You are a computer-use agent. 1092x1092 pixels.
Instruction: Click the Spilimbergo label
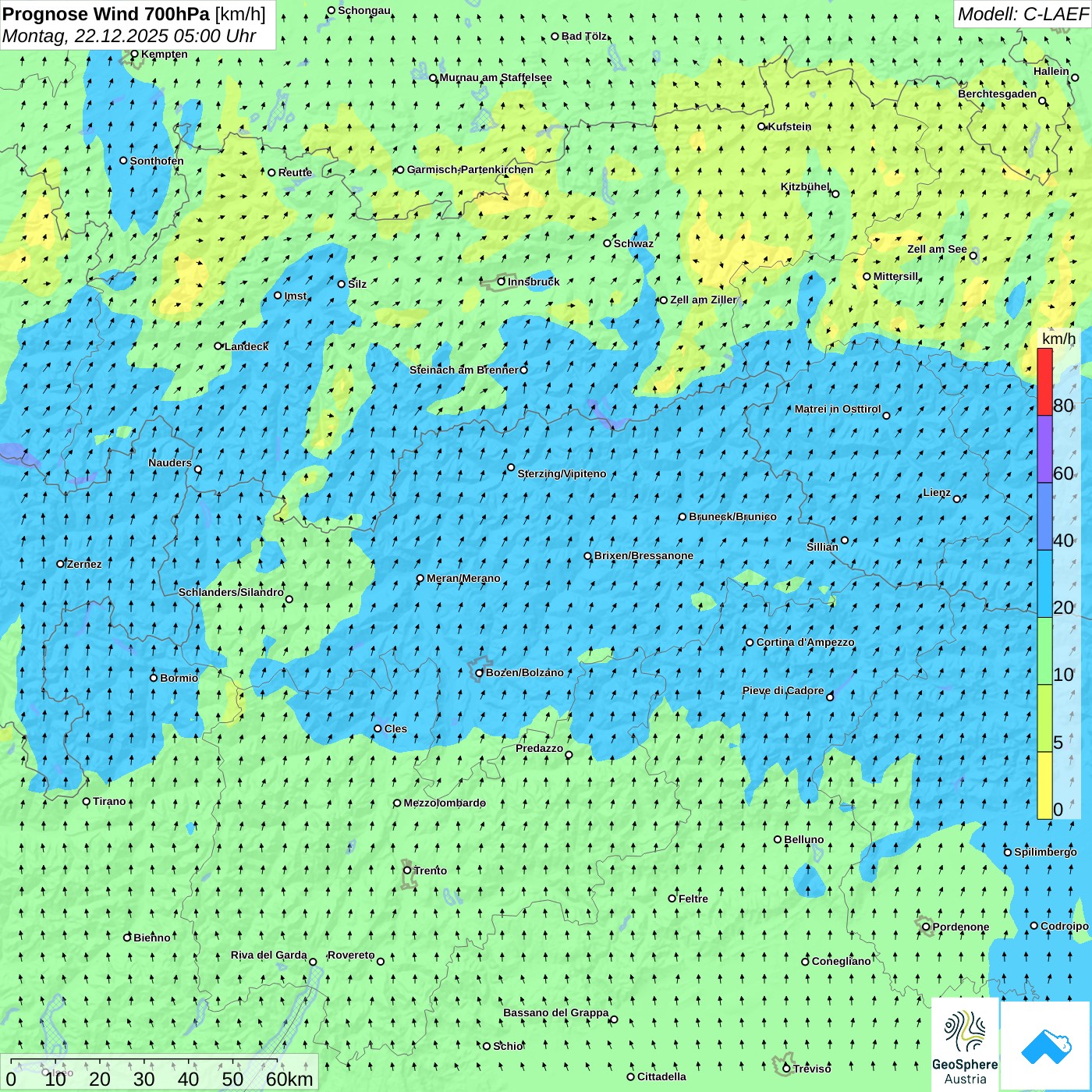click(1045, 852)
